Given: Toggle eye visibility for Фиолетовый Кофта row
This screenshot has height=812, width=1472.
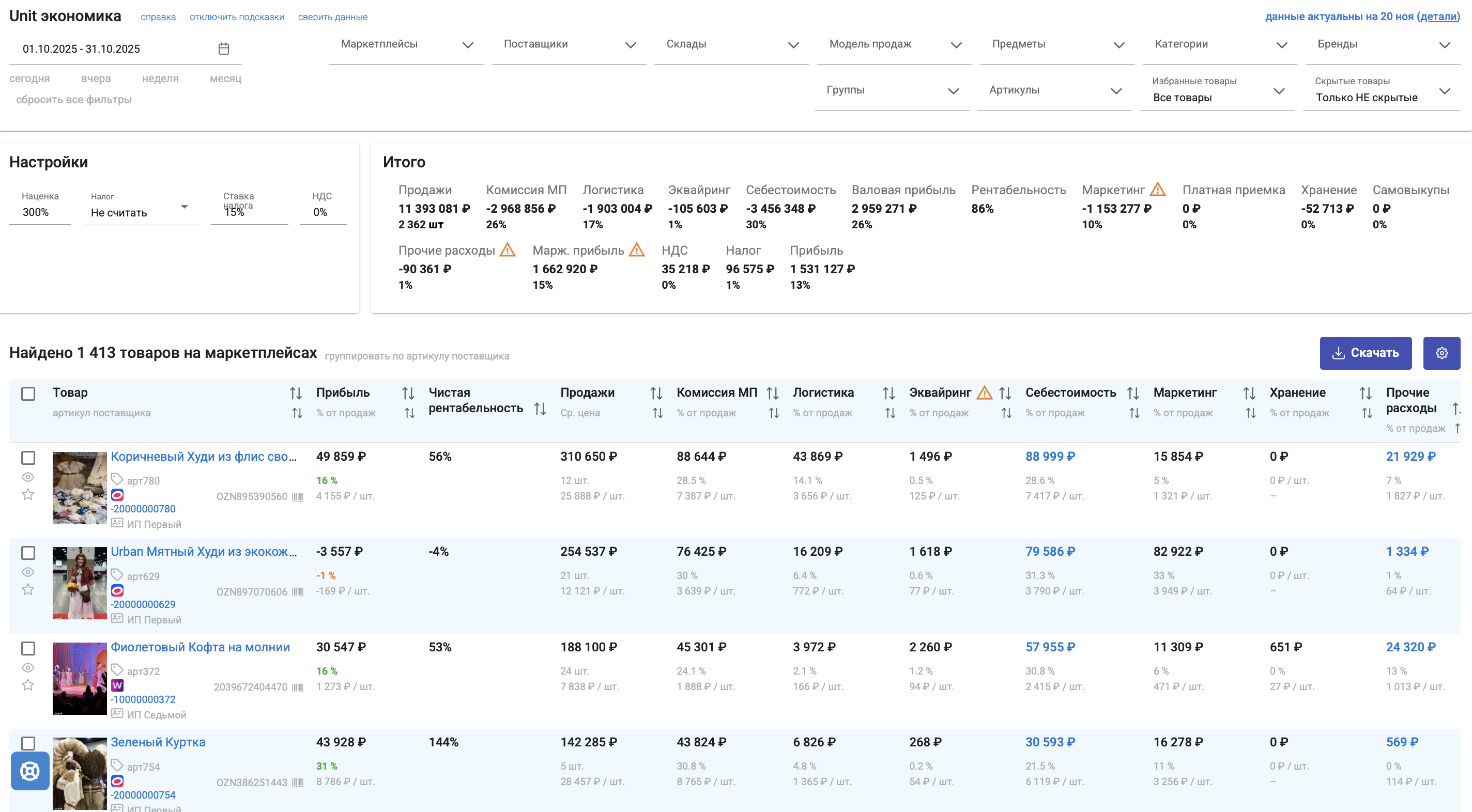Looking at the screenshot, I should pyautogui.click(x=27, y=667).
